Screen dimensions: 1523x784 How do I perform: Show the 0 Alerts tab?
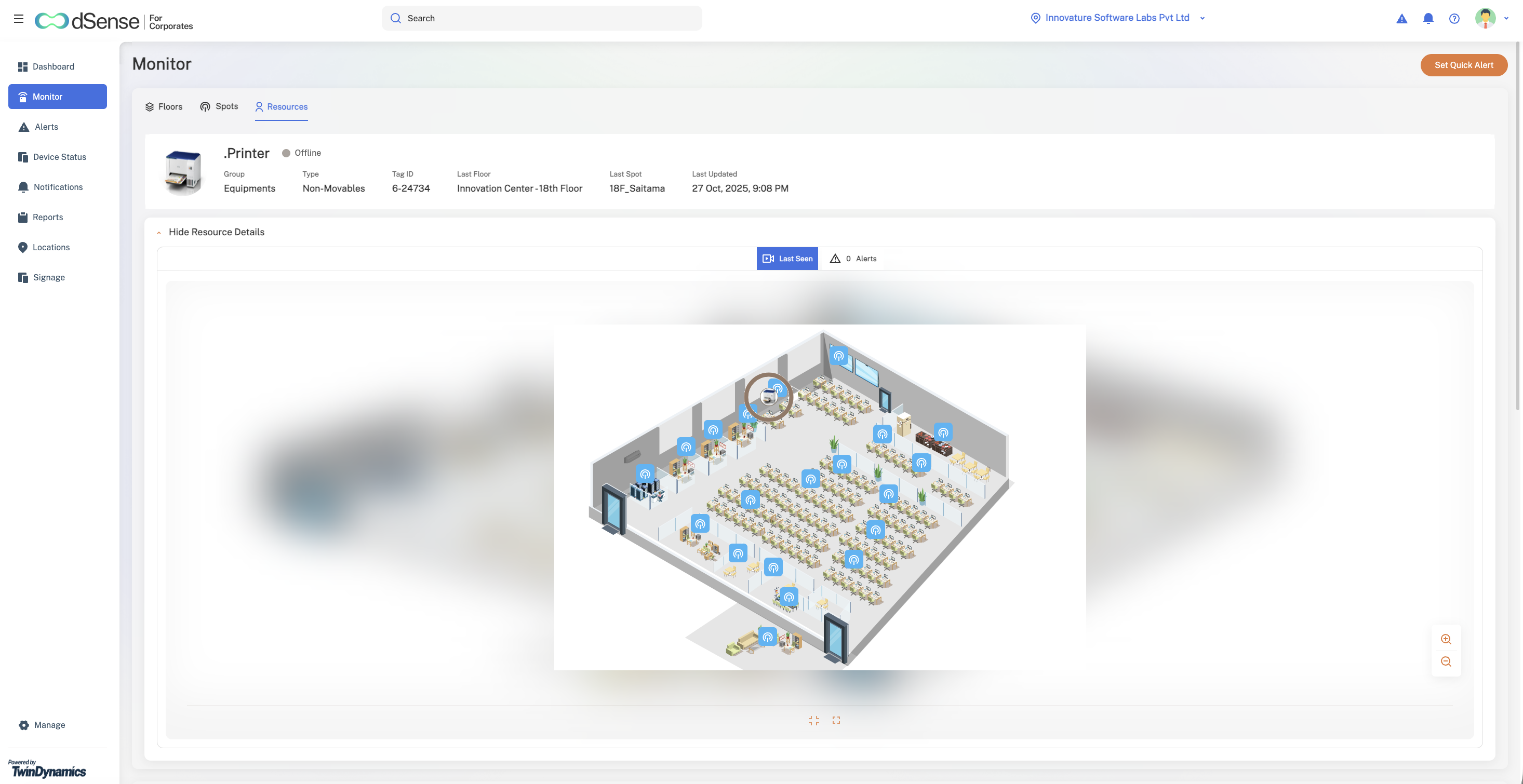click(x=852, y=259)
